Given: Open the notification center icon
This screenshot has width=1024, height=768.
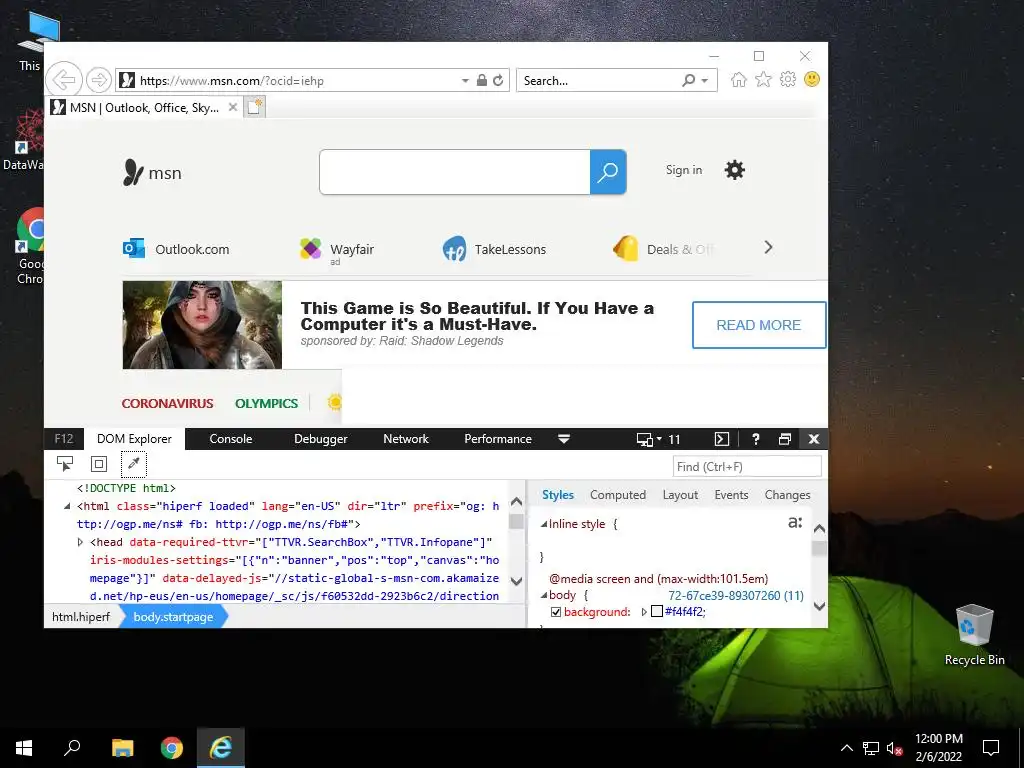Looking at the screenshot, I should point(991,748).
